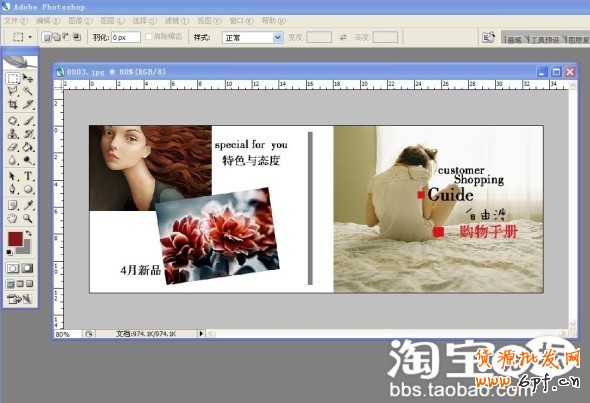Open the 滤镜 (Filter) menu
This screenshot has width=590, height=403.
click(176, 20)
